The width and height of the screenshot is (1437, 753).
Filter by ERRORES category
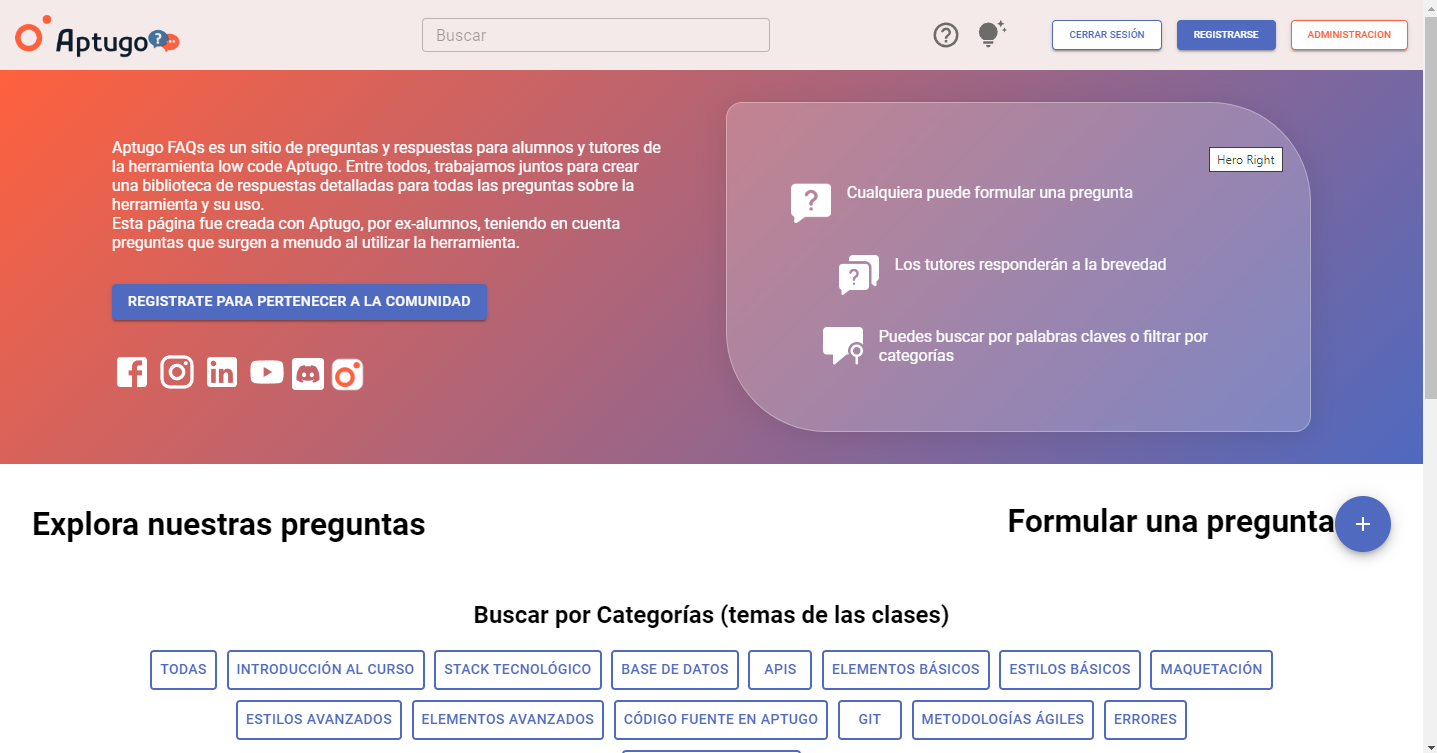pos(1145,719)
